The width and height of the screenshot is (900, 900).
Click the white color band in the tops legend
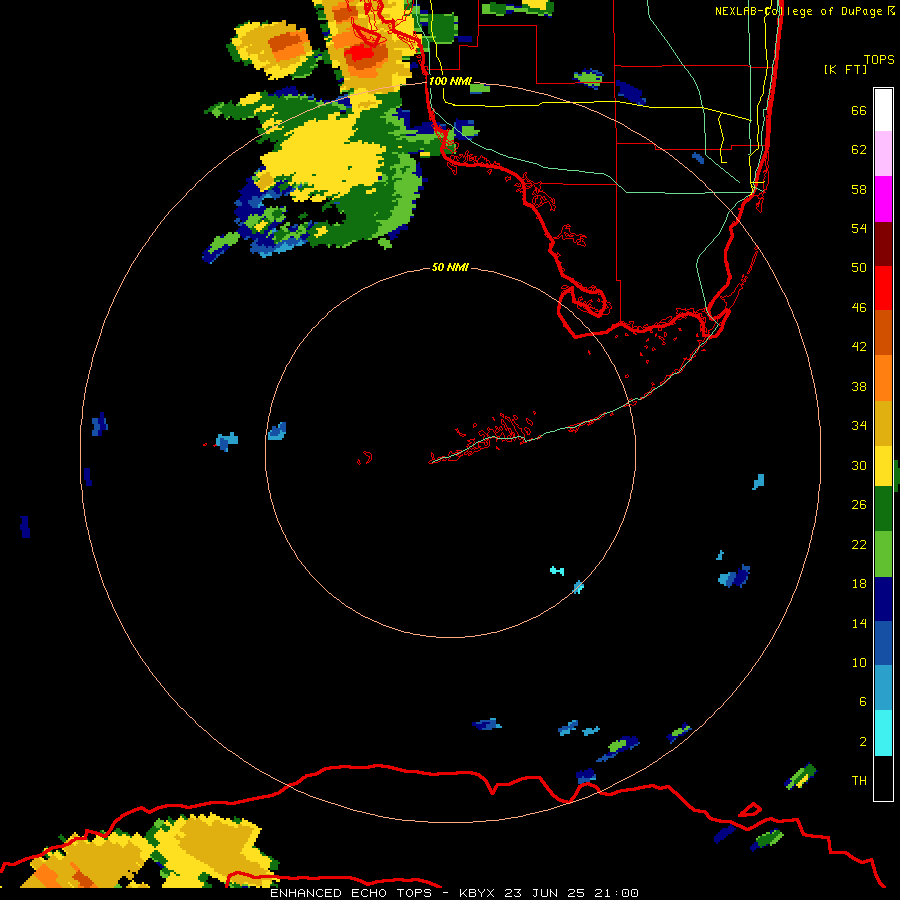[883, 110]
